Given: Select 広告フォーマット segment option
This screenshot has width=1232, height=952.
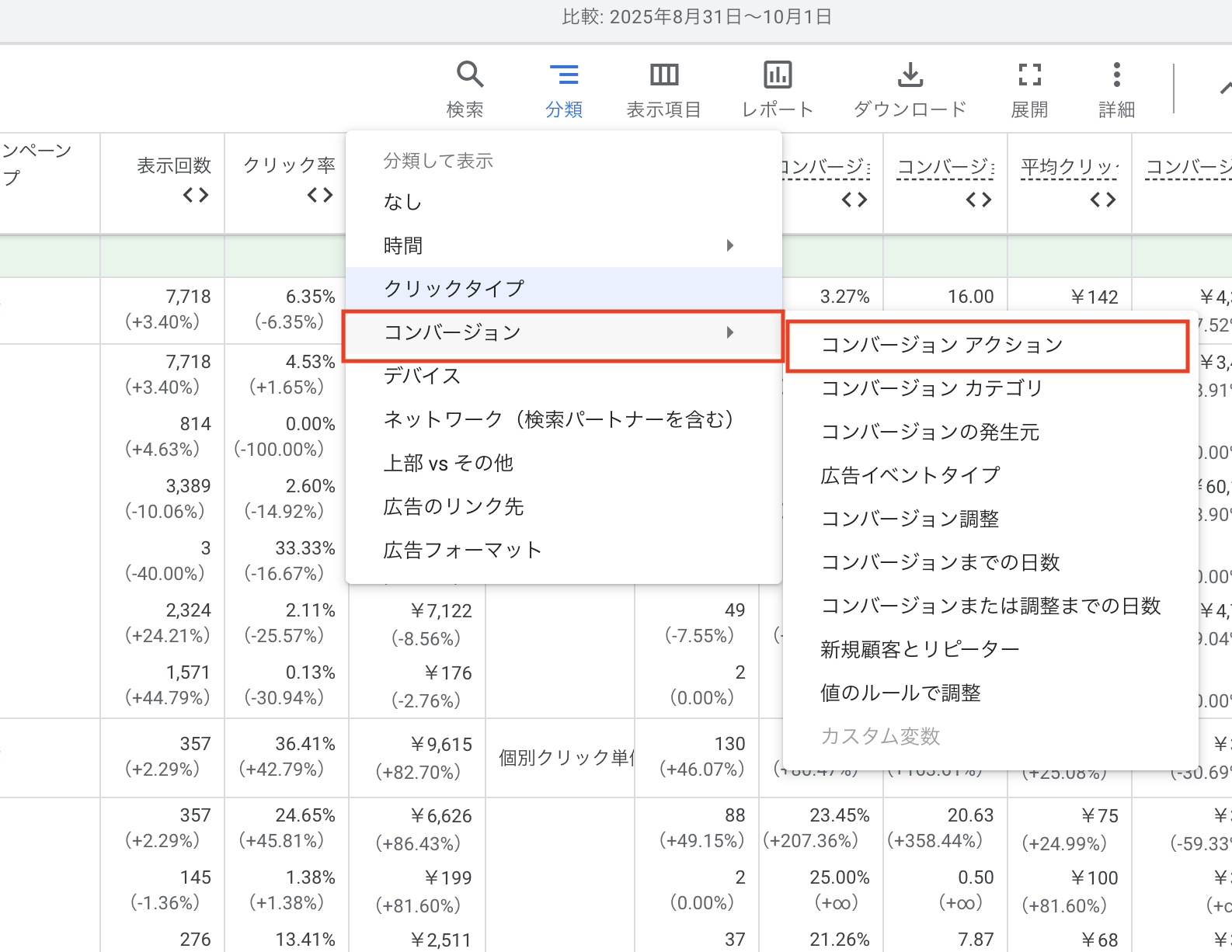Looking at the screenshot, I should 462,551.
